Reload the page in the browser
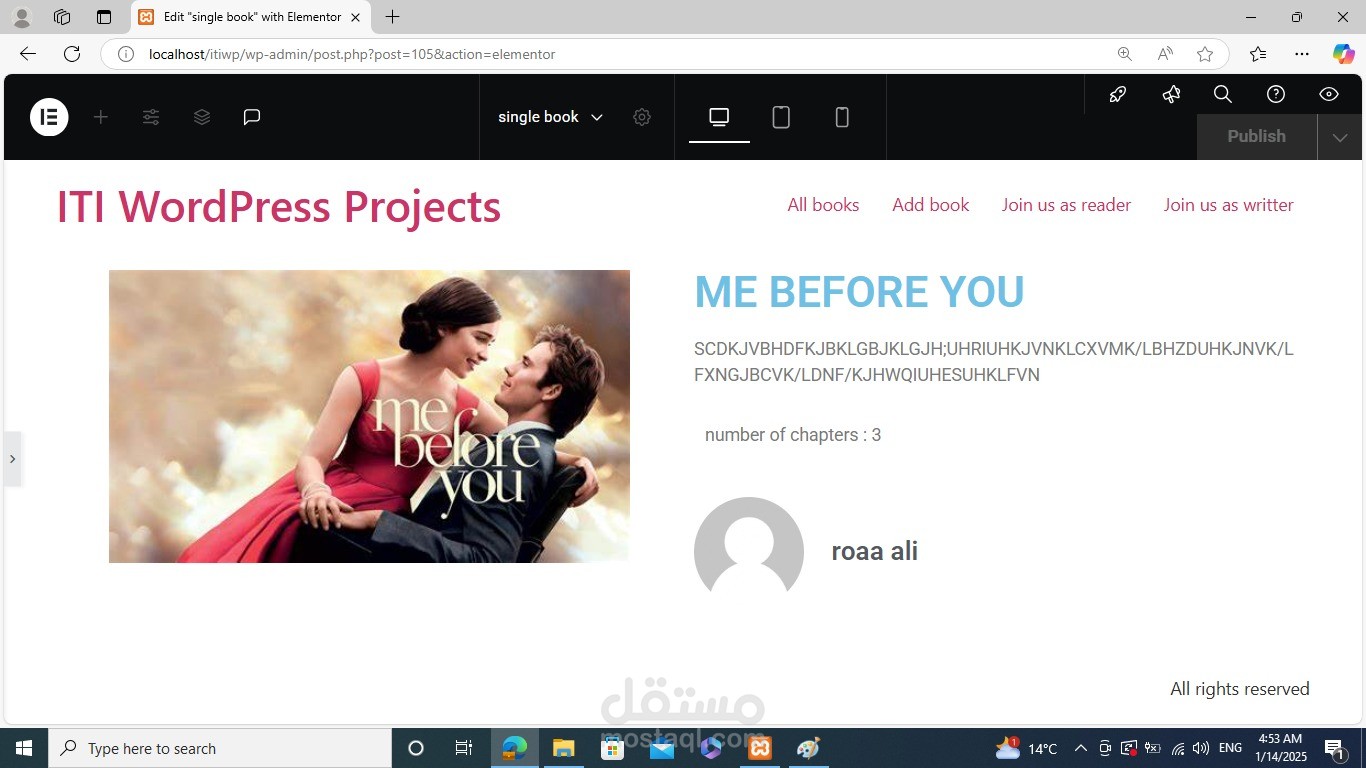This screenshot has width=1366, height=768. tap(72, 54)
